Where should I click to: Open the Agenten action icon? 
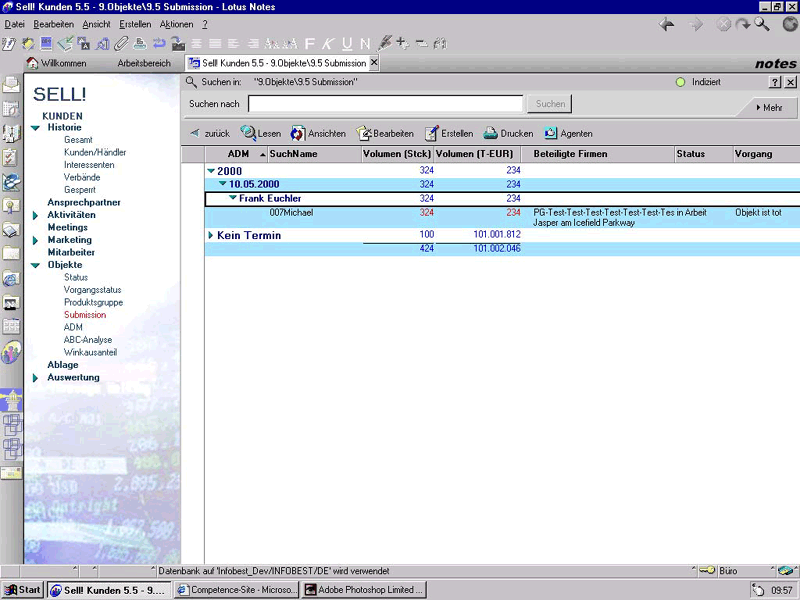551,133
